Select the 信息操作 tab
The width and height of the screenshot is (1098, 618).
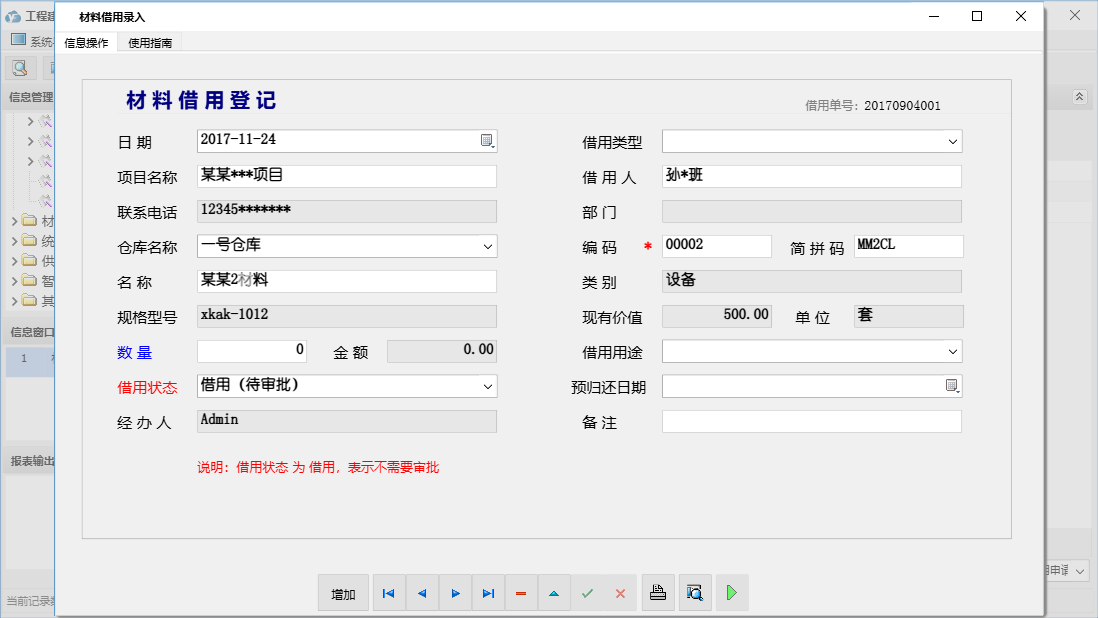[86, 43]
